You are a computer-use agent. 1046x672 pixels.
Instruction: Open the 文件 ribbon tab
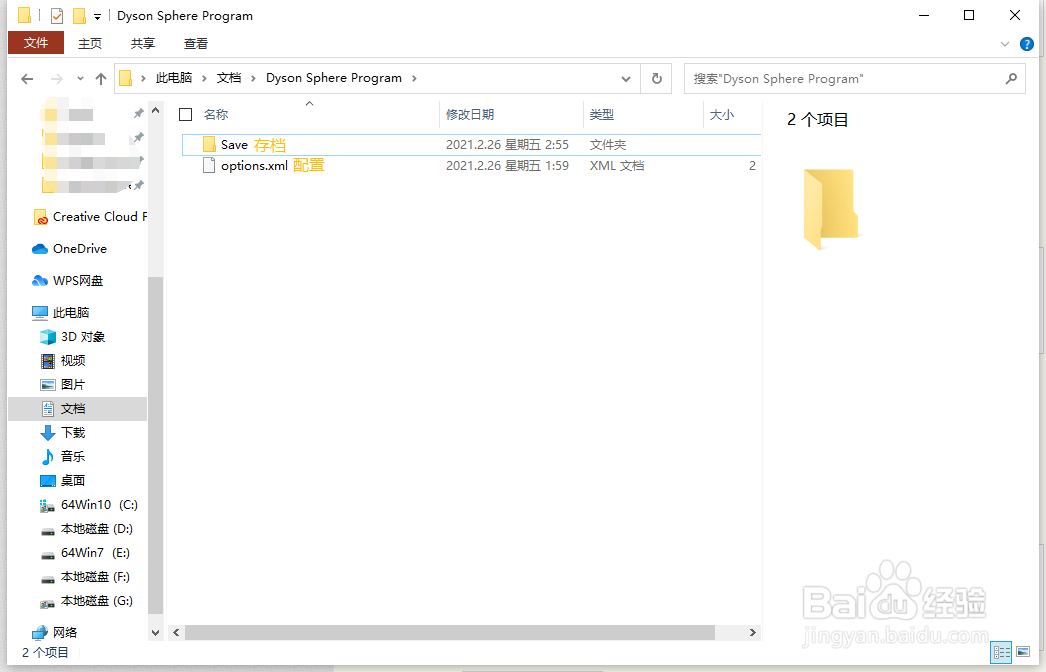tap(36, 43)
